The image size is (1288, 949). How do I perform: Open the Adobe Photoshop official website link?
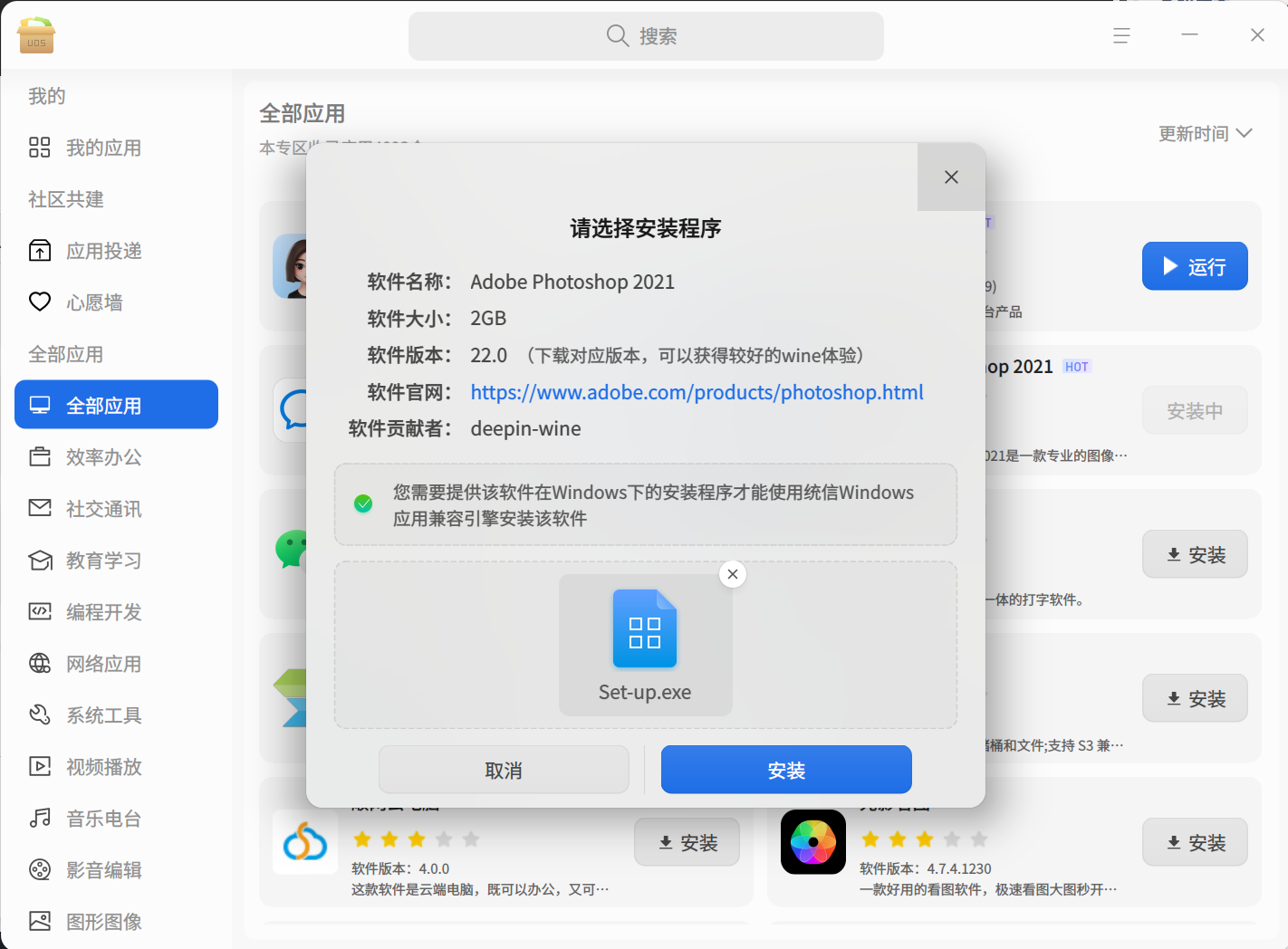pos(697,392)
